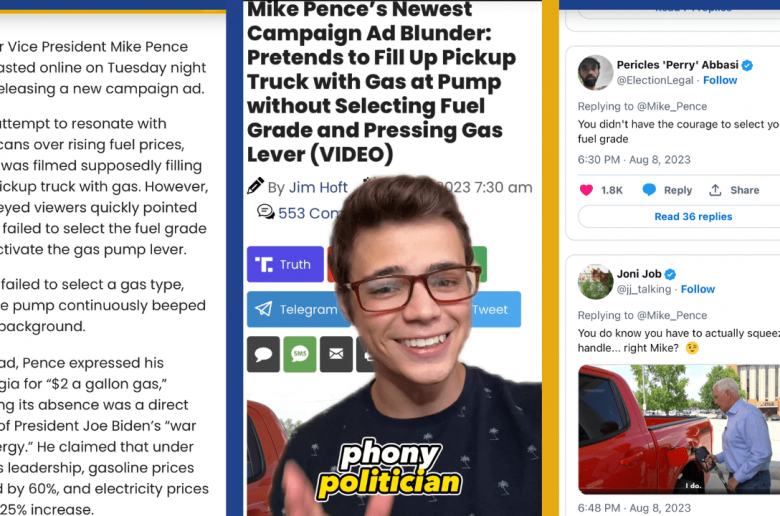Open Pericles 'Perry' Abbasi profile avatar
This screenshot has width=780, height=516.
(x=595, y=73)
